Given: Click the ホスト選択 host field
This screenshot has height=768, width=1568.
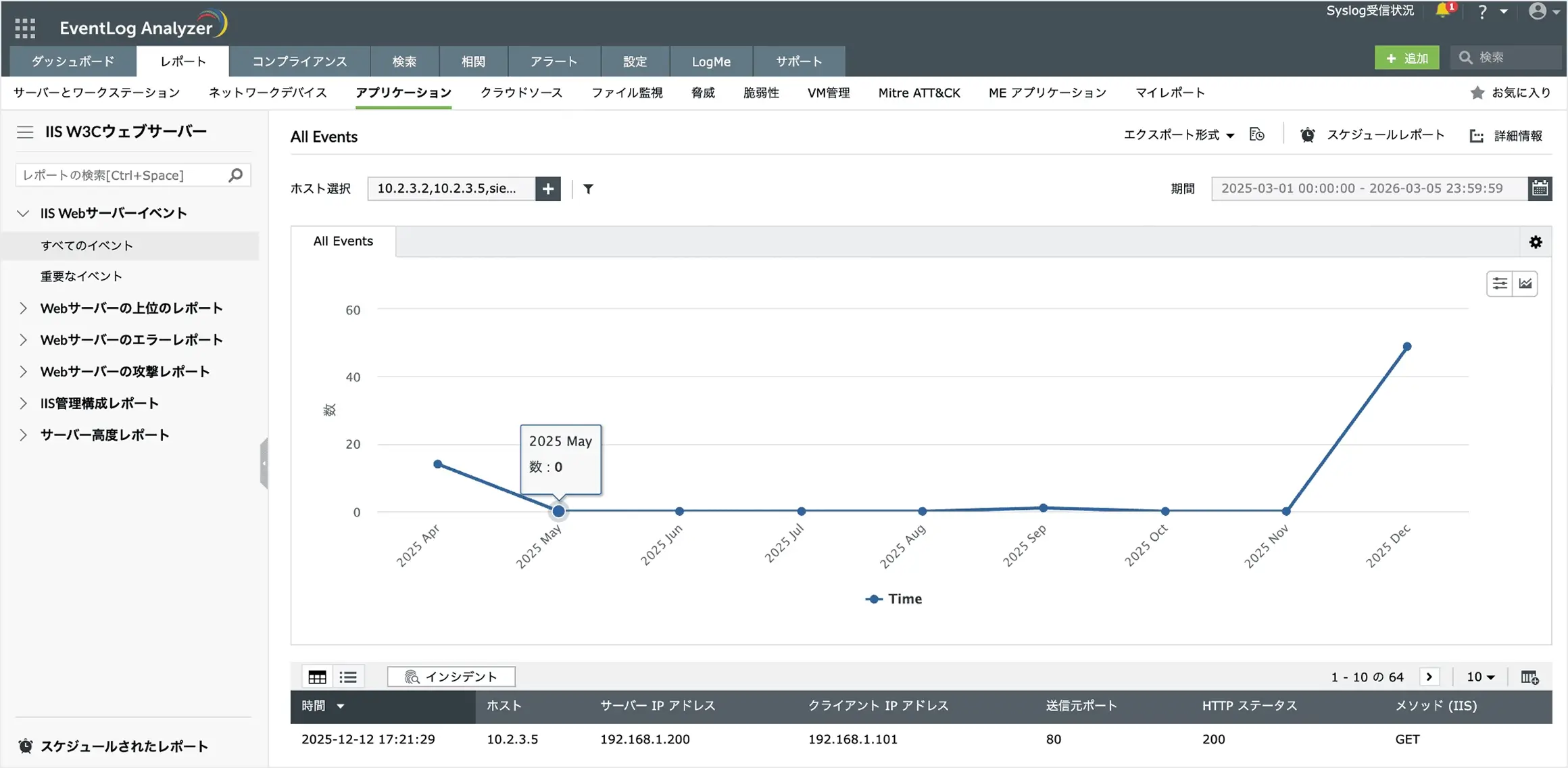Looking at the screenshot, I should (x=451, y=189).
